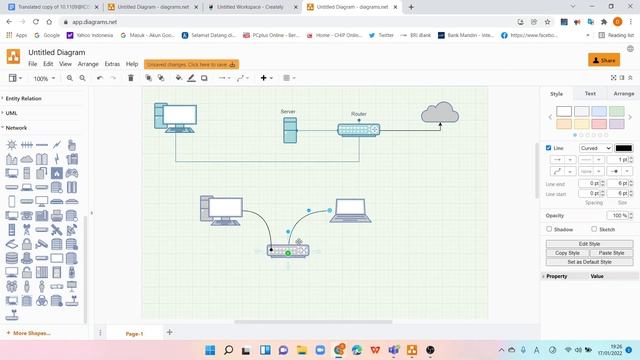The height and width of the screenshot is (360, 640).
Task: Open the Connection arrow style dropdown
Action: (224, 78)
